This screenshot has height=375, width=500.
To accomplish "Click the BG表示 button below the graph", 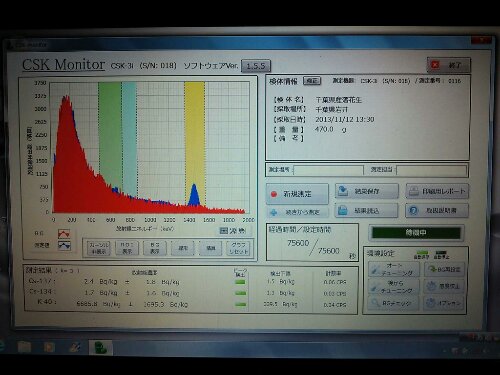I will click(x=155, y=248).
